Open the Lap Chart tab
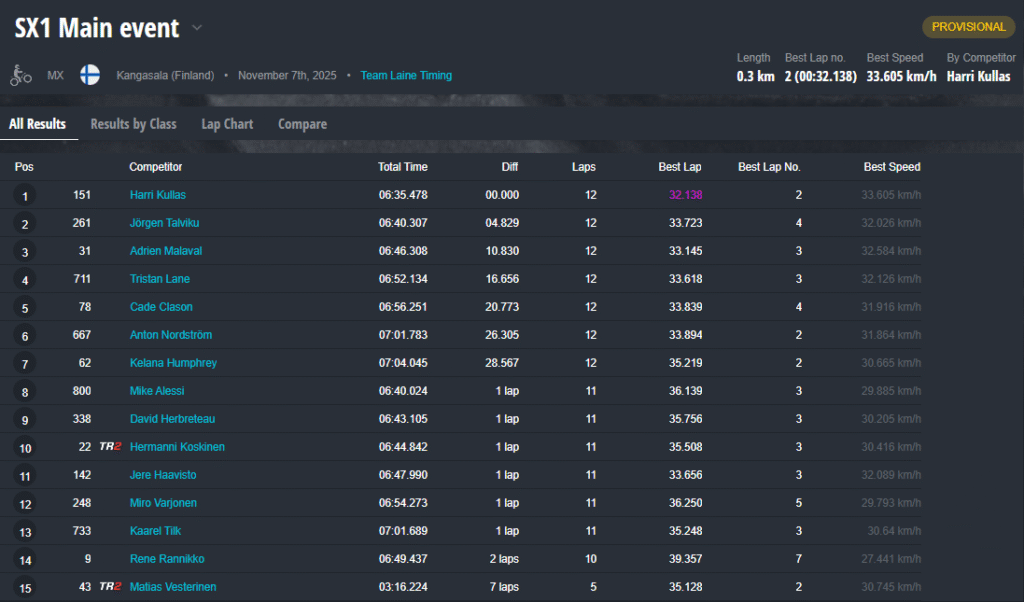The height and width of the screenshot is (602, 1024). click(227, 124)
